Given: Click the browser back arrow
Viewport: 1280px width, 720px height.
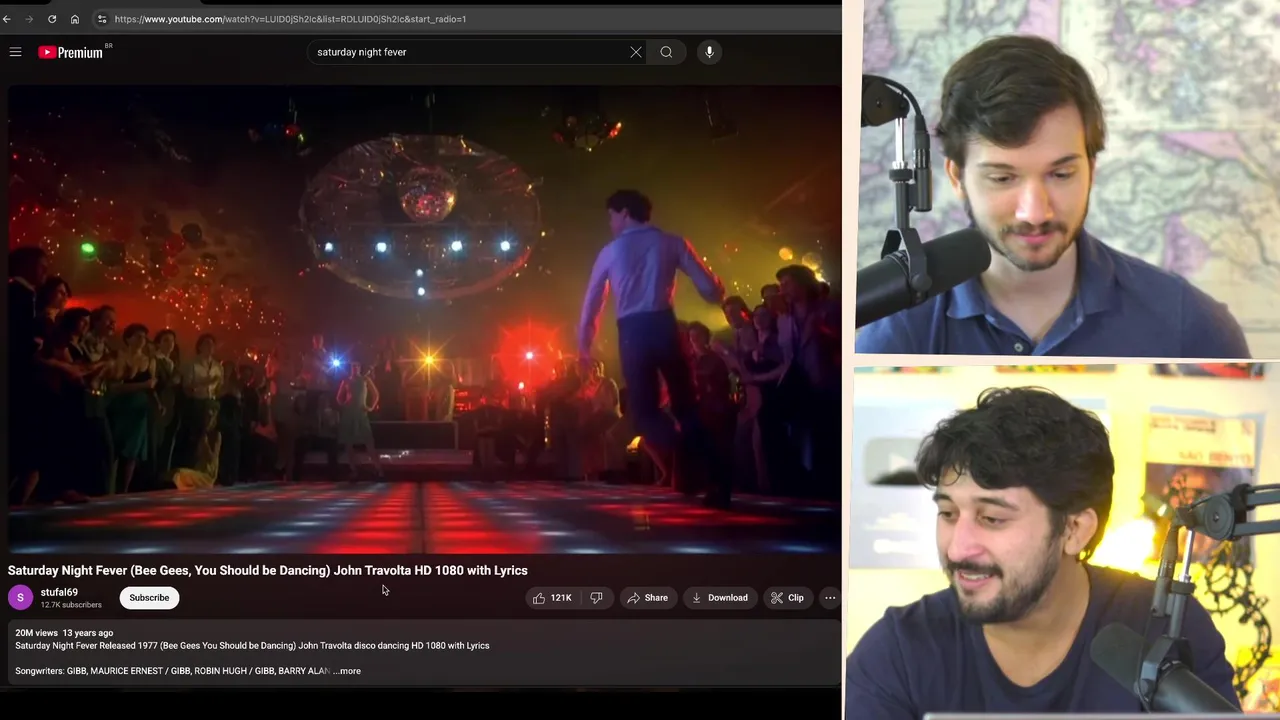Looking at the screenshot, I should 7,19.
